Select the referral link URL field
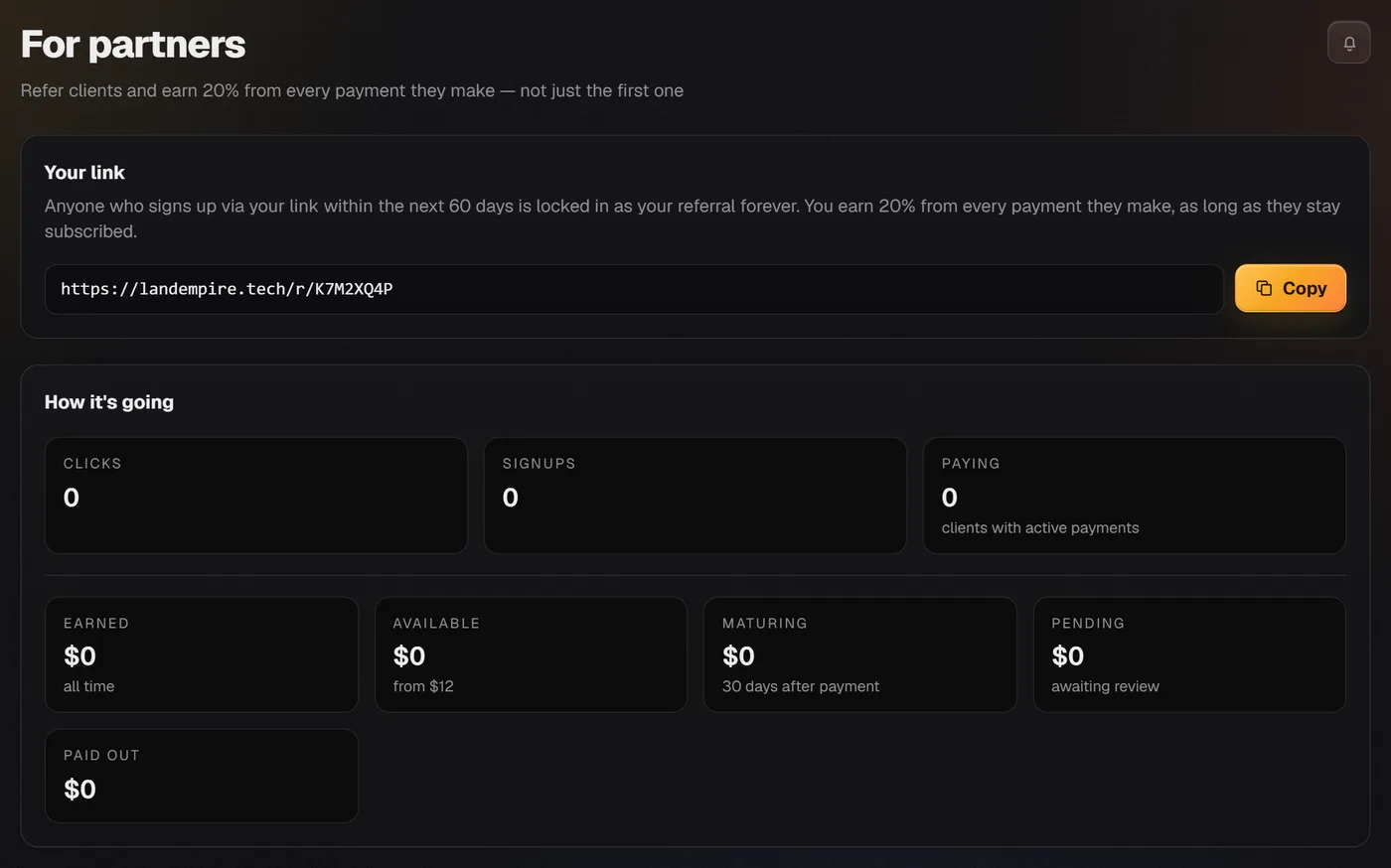 tap(634, 289)
